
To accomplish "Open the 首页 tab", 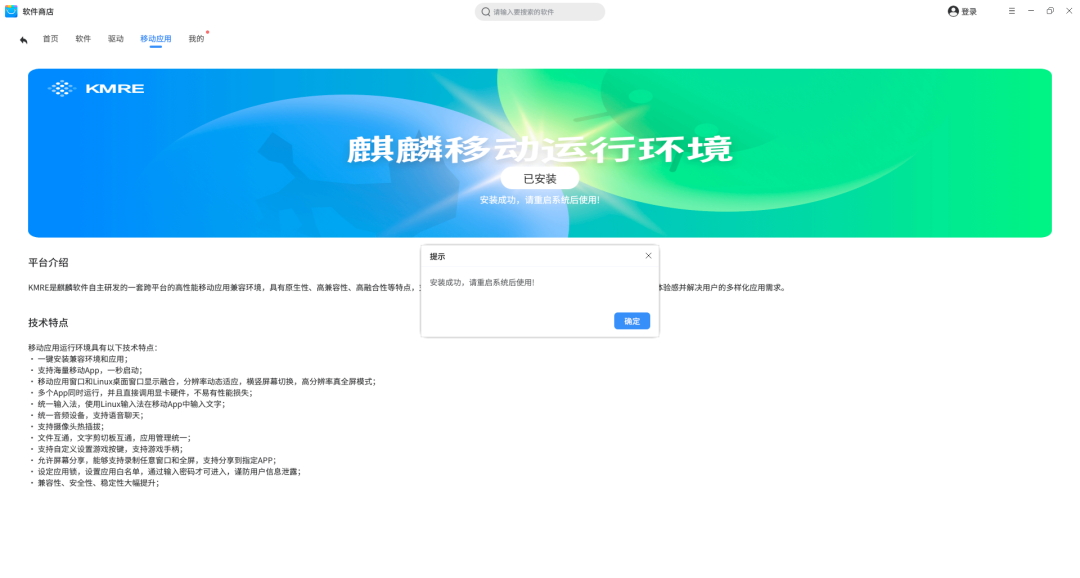I will point(50,39).
